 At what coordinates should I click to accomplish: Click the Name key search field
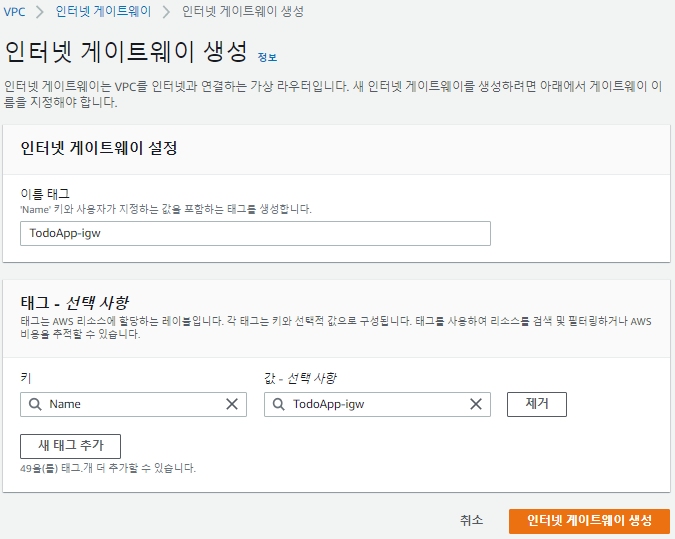[133, 404]
